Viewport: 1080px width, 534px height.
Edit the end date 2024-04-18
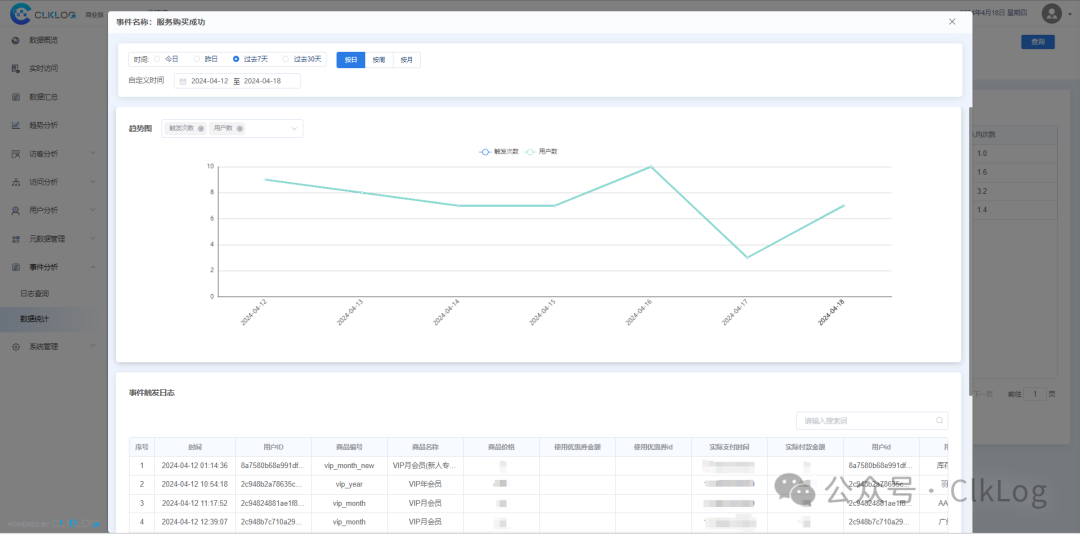click(x=262, y=81)
